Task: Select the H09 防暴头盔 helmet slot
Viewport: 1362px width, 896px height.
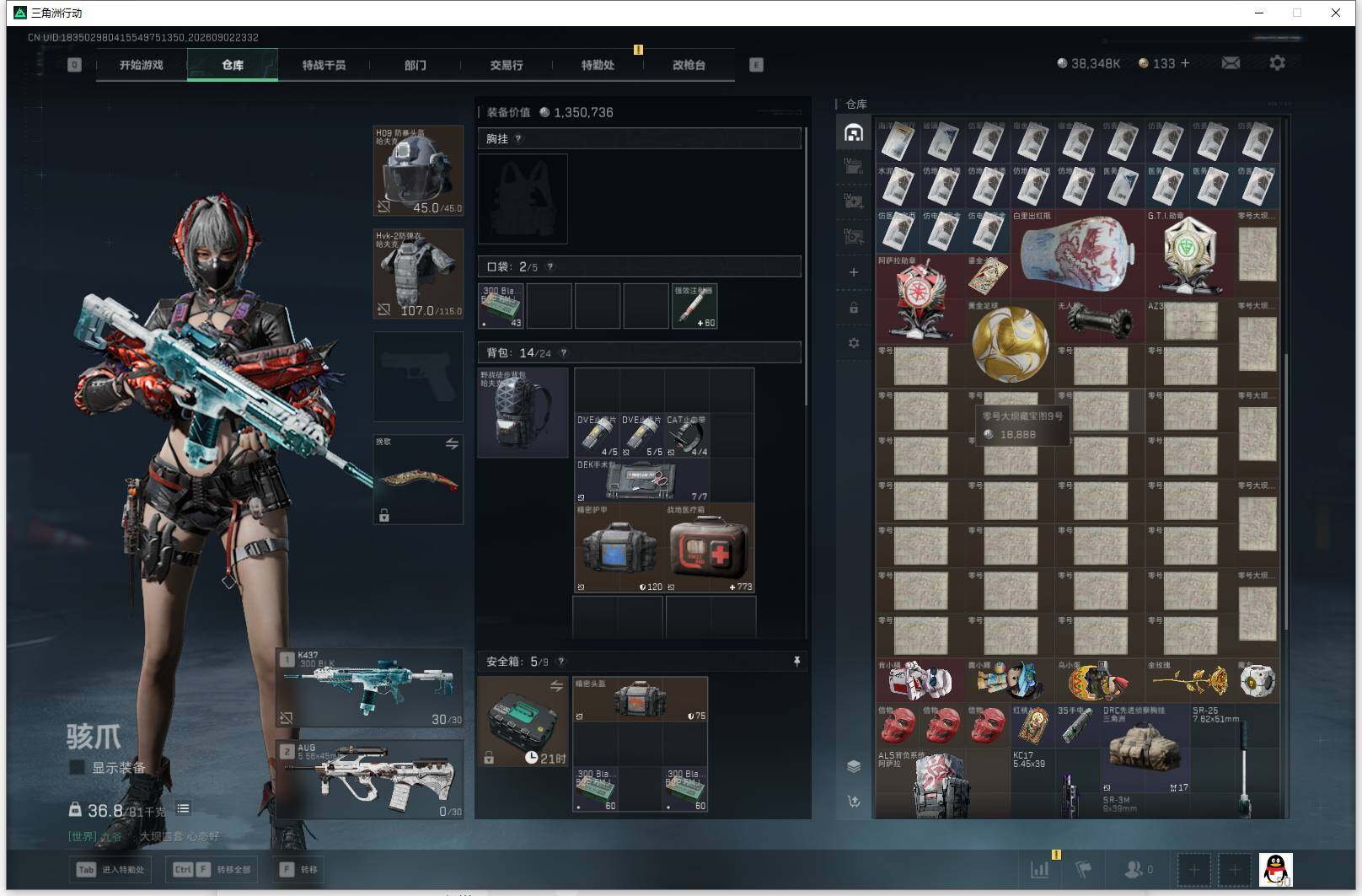Action: (418, 171)
